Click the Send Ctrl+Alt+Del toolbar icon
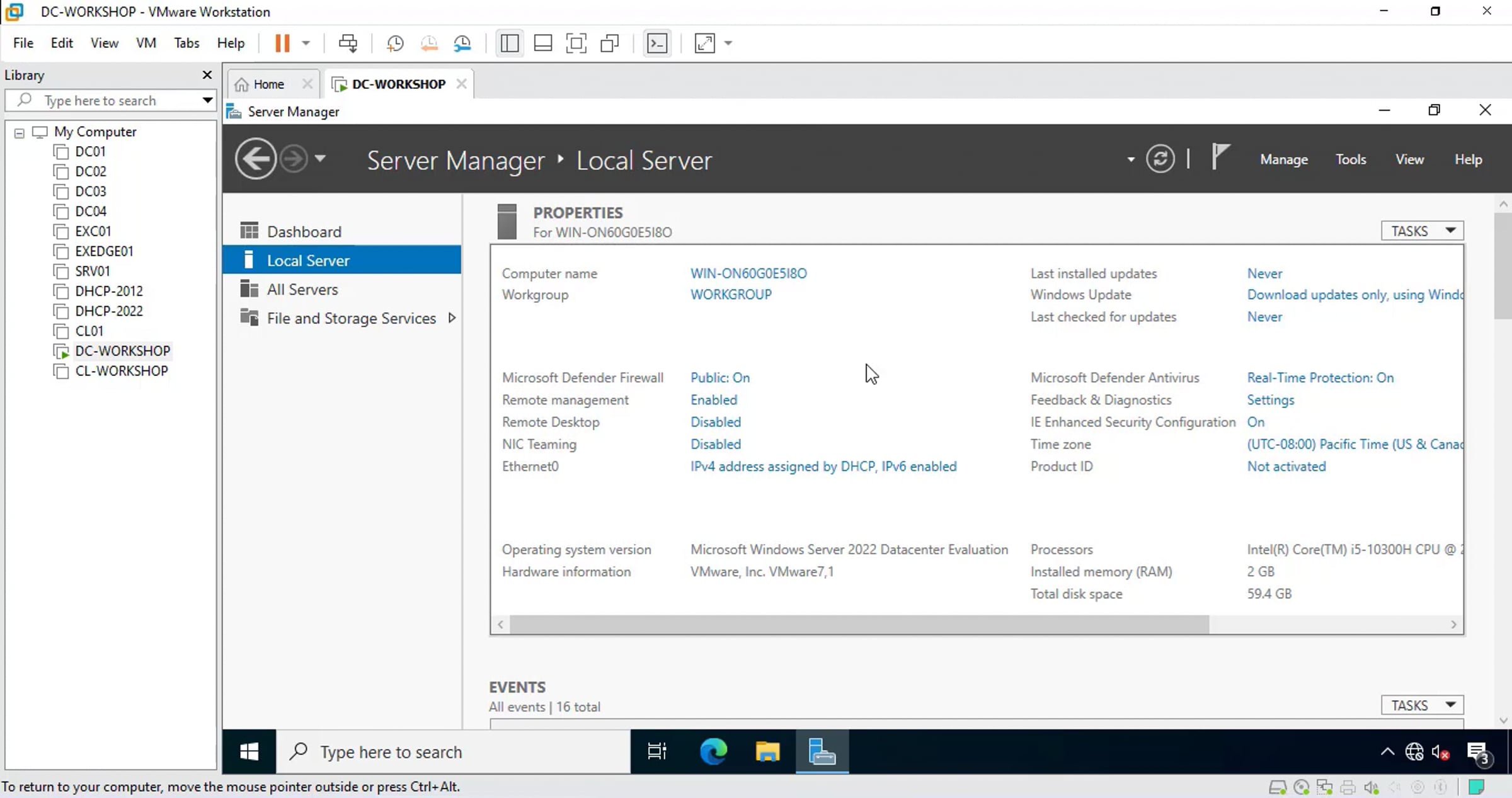This screenshot has width=1512, height=798. 348,43
